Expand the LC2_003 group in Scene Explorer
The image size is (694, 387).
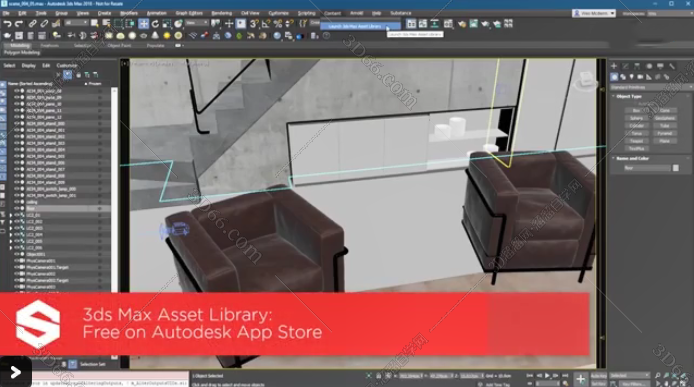point(11,228)
